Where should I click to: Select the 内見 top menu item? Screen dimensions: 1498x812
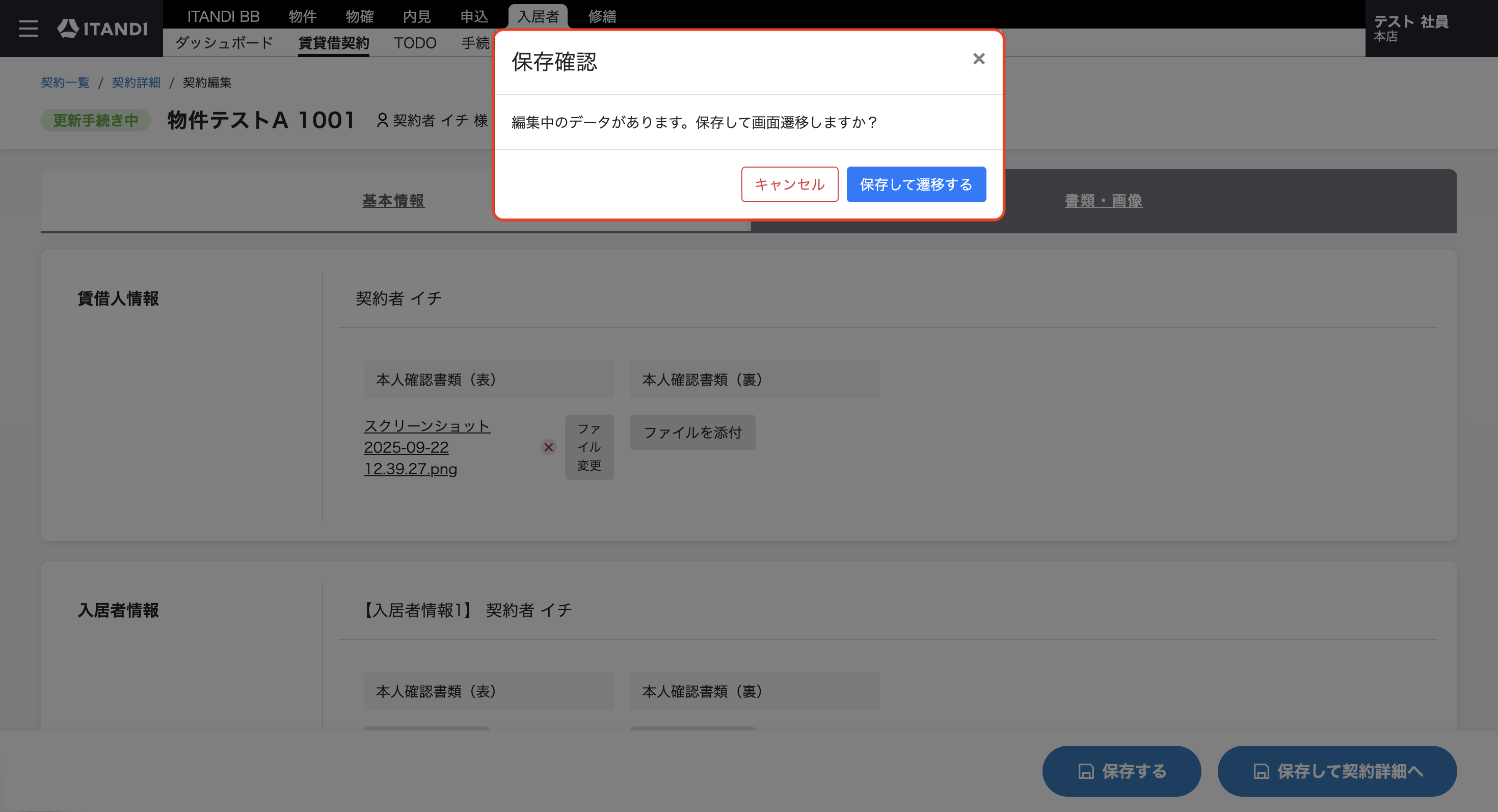coord(416,16)
